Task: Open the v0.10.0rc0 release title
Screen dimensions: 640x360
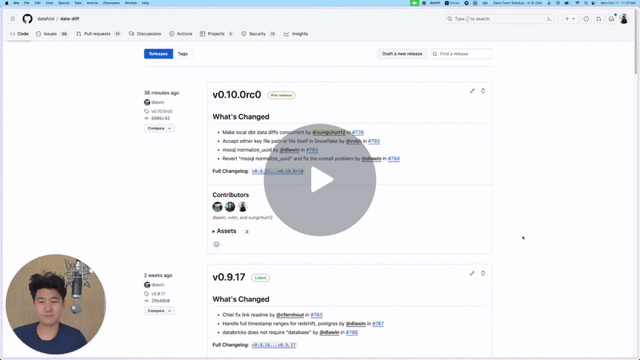Action: [x=237, y=95]
